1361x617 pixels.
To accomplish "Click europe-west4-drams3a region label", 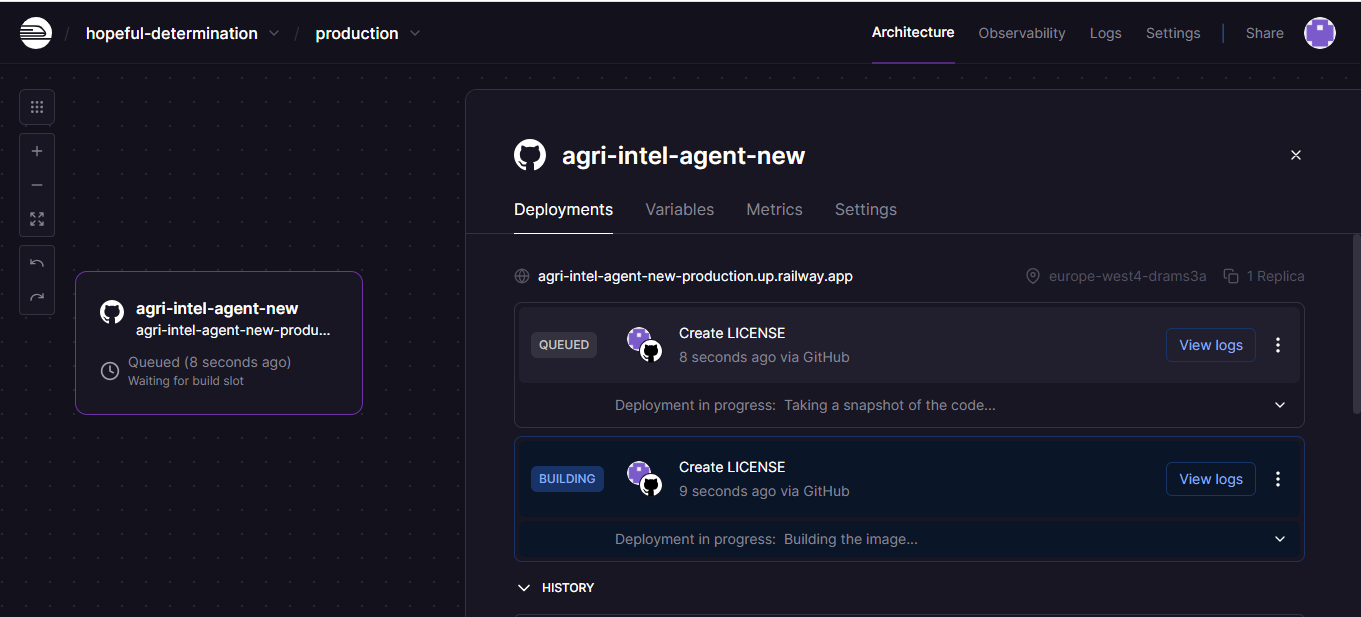I will point(1128,276).
